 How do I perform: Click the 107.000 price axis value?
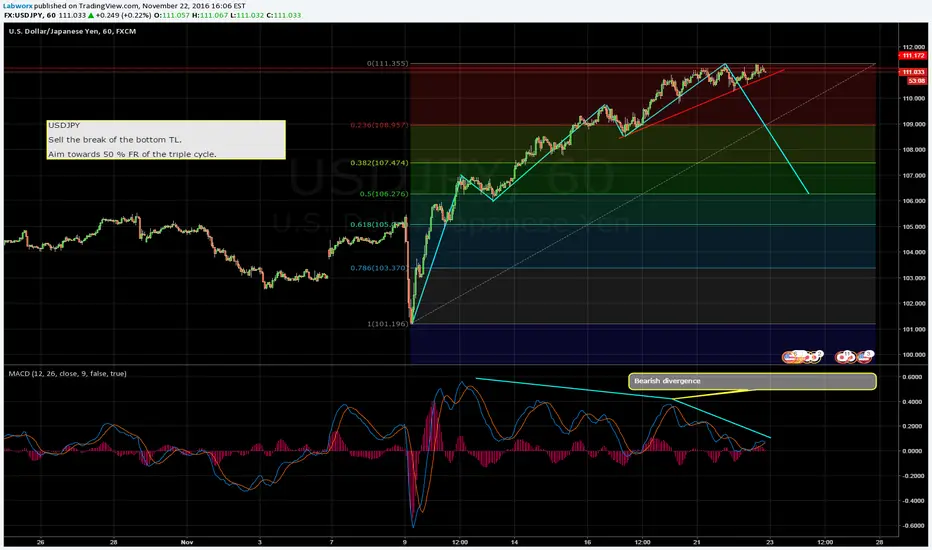click(x=914, y=175)
